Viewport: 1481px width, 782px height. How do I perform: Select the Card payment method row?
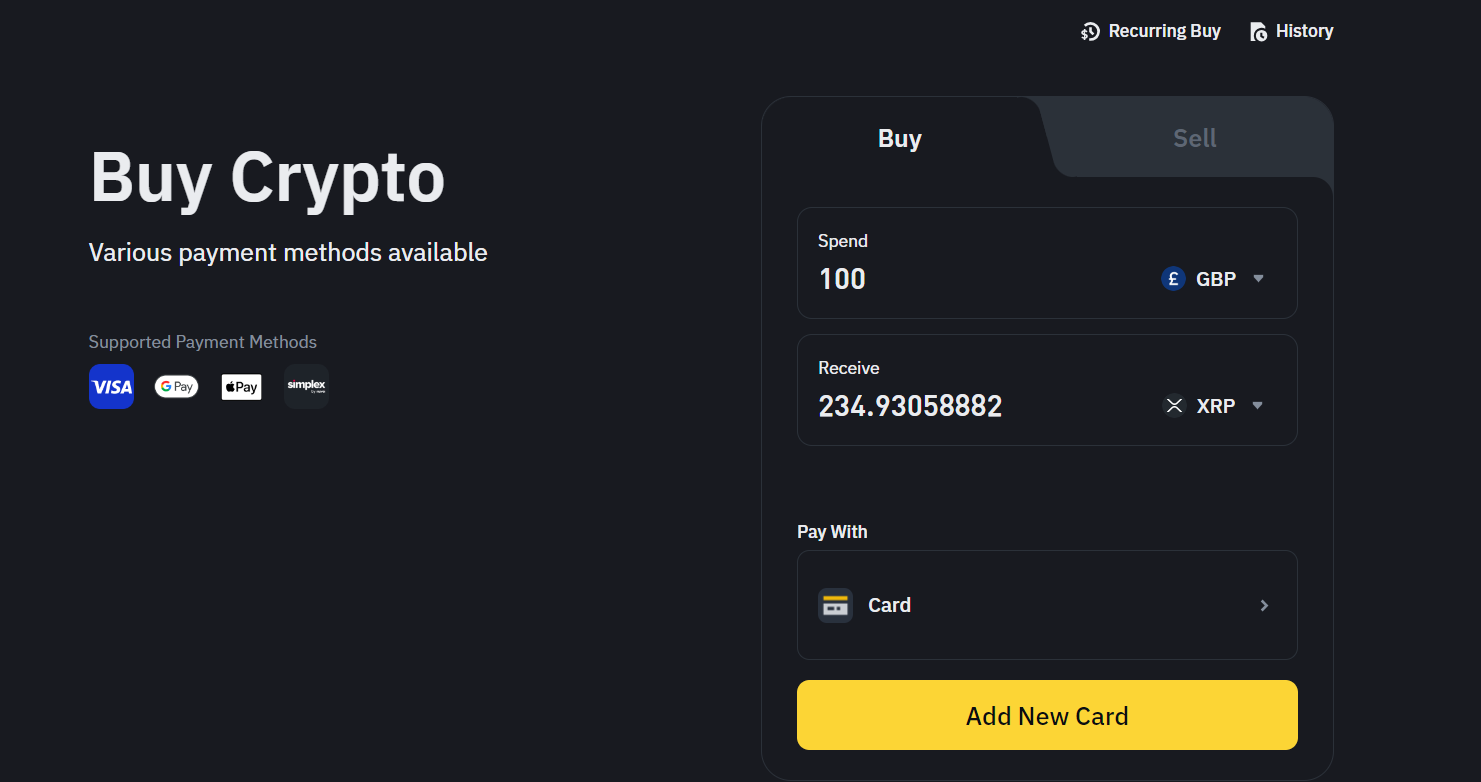click(1047, 605)
